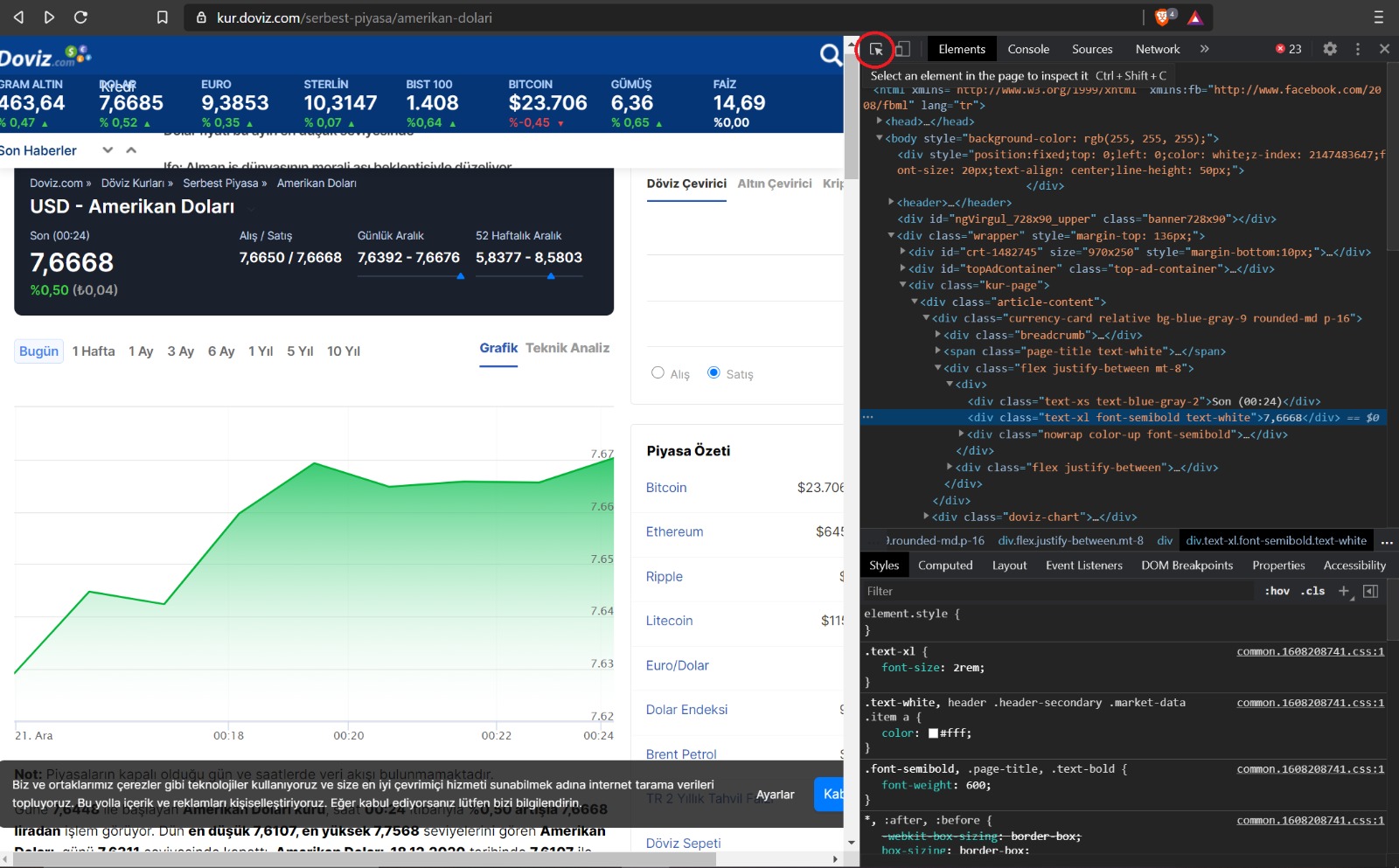
Task: Open the Doviz site search magnifier
Action: coord(830,55)
